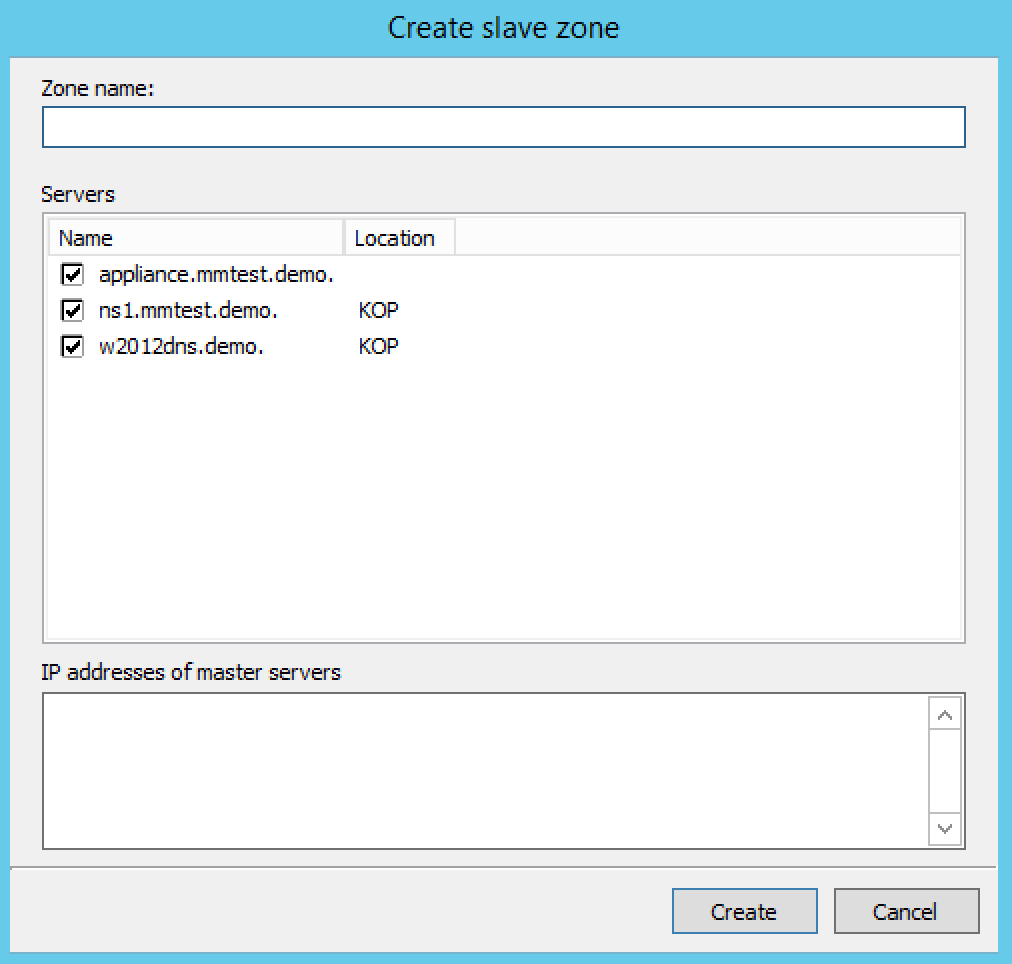Uncheck the appliance.mmtest.demo. server checkbox
Screen dimensions: 1012x964
(72, 274)
